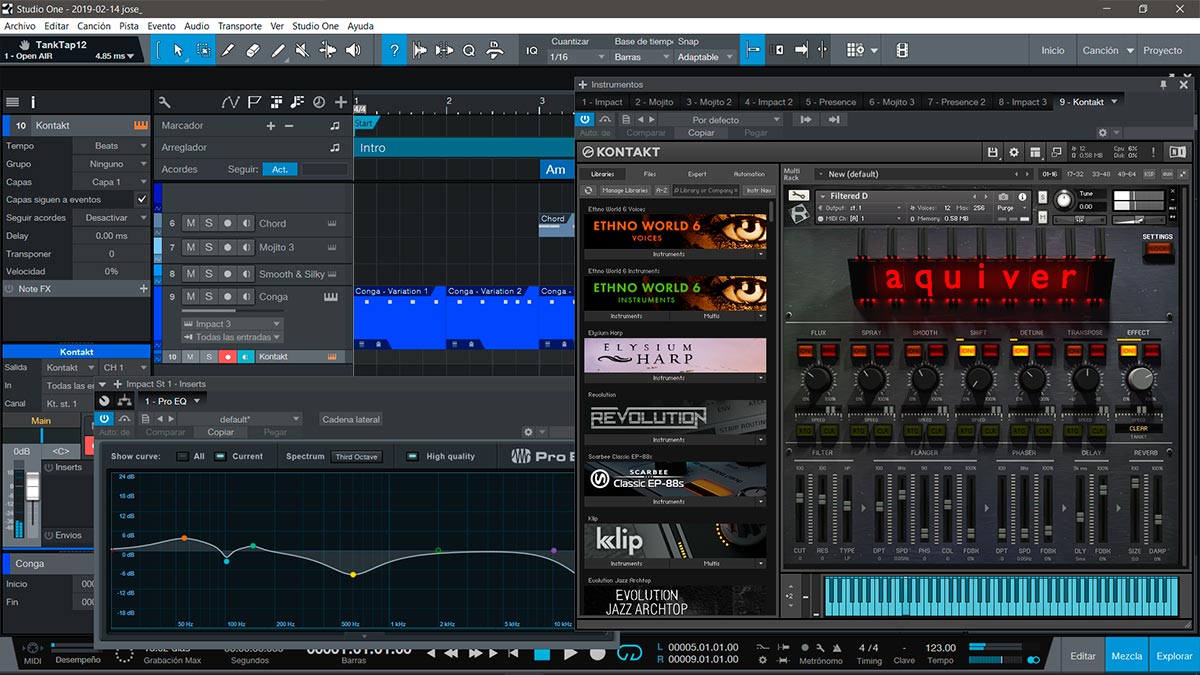This screenshot has width=1200, height=675.
Task: Click the Q quantize icon
Action: pos(469,50)
